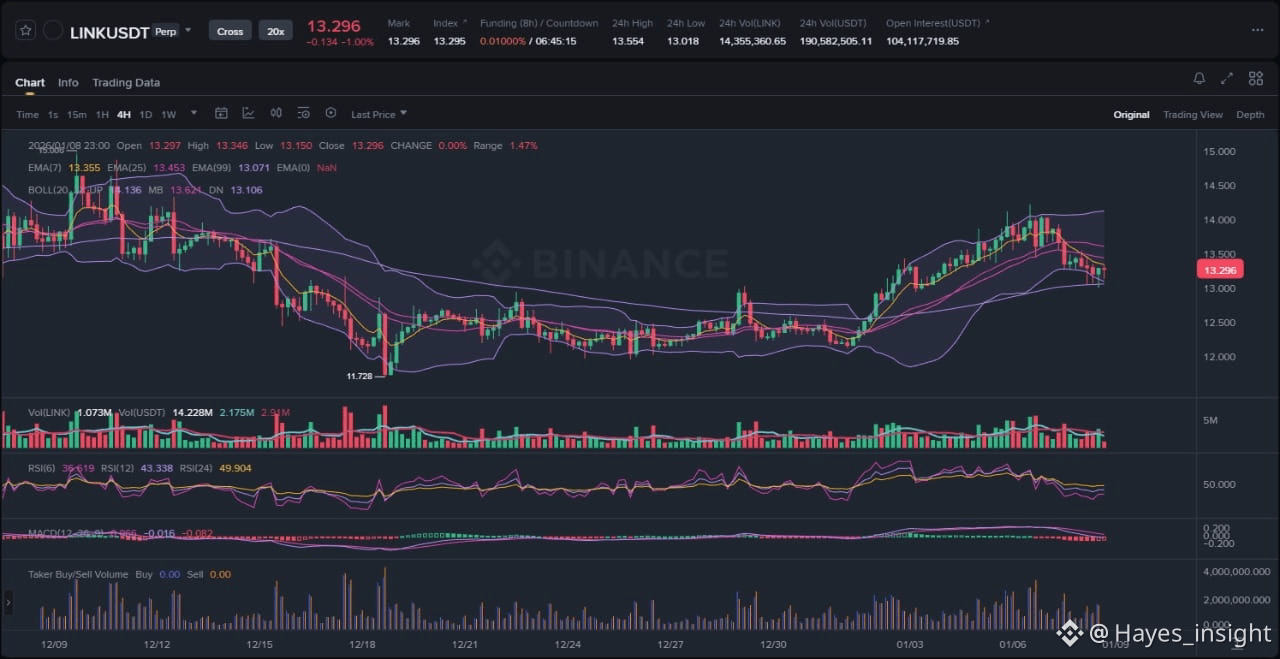Expand more time intervals dropdown arrow

click(194, 114)
